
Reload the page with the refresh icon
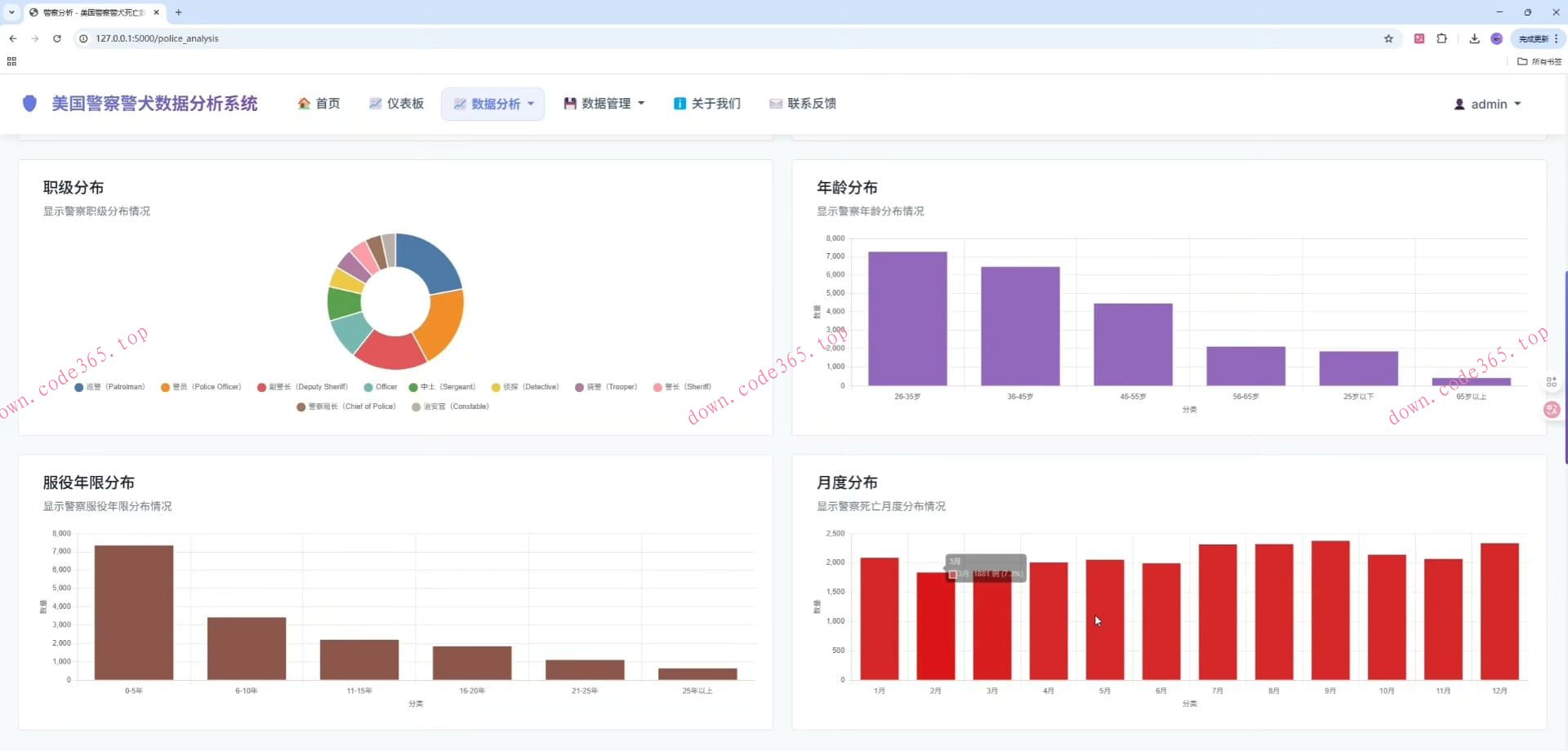click(x=57, y=38)
